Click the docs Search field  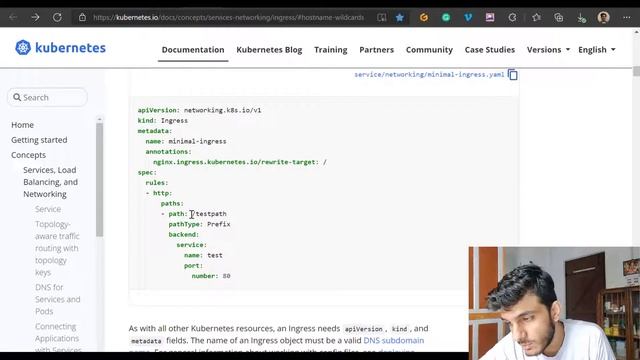(47, 98)
